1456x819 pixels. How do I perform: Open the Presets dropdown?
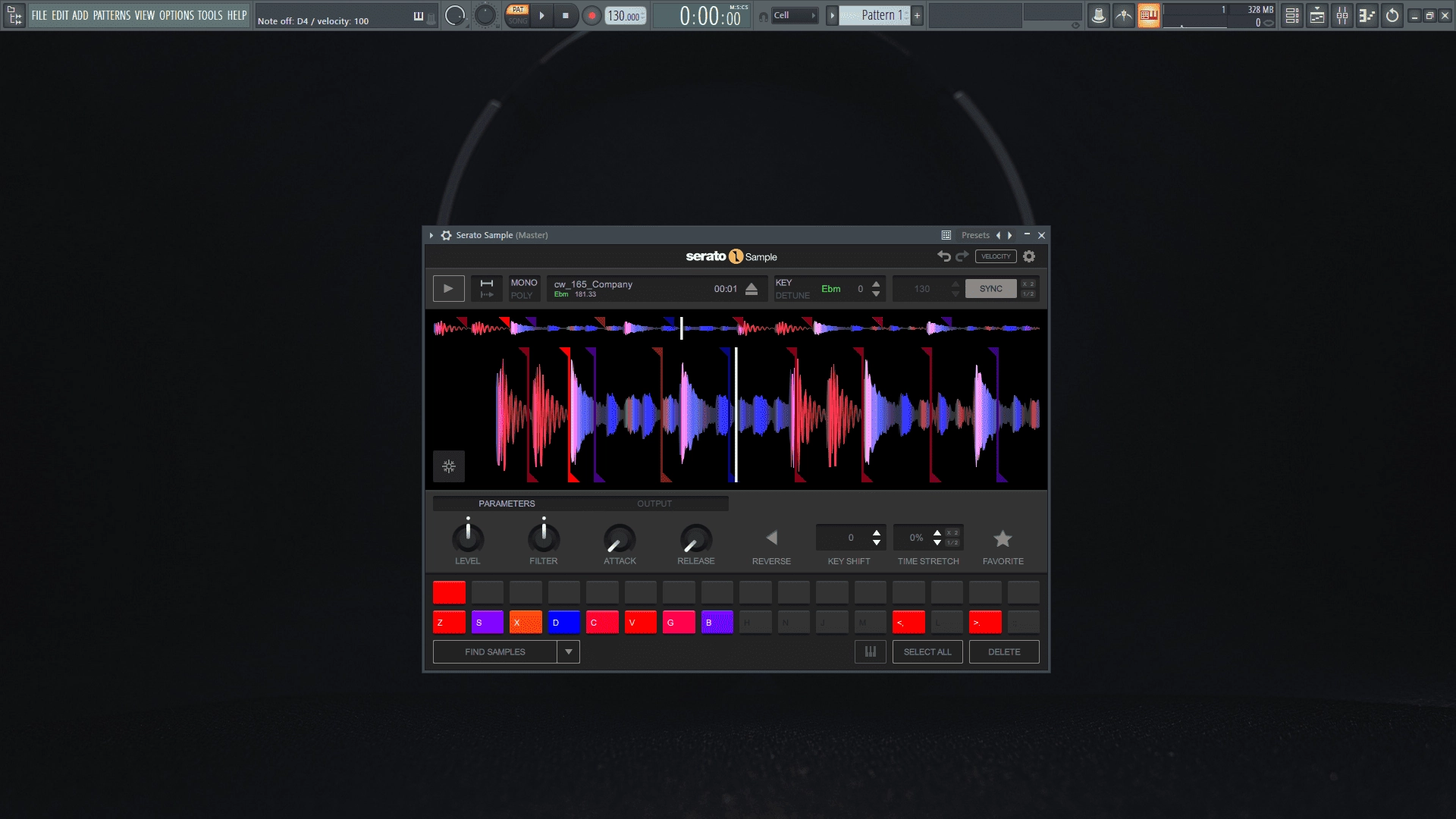pyautogui.click(x=975, y=235)
